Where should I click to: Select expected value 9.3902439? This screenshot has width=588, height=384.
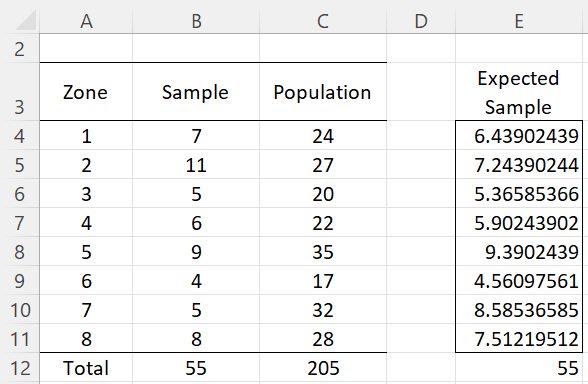tap(519, 252)
